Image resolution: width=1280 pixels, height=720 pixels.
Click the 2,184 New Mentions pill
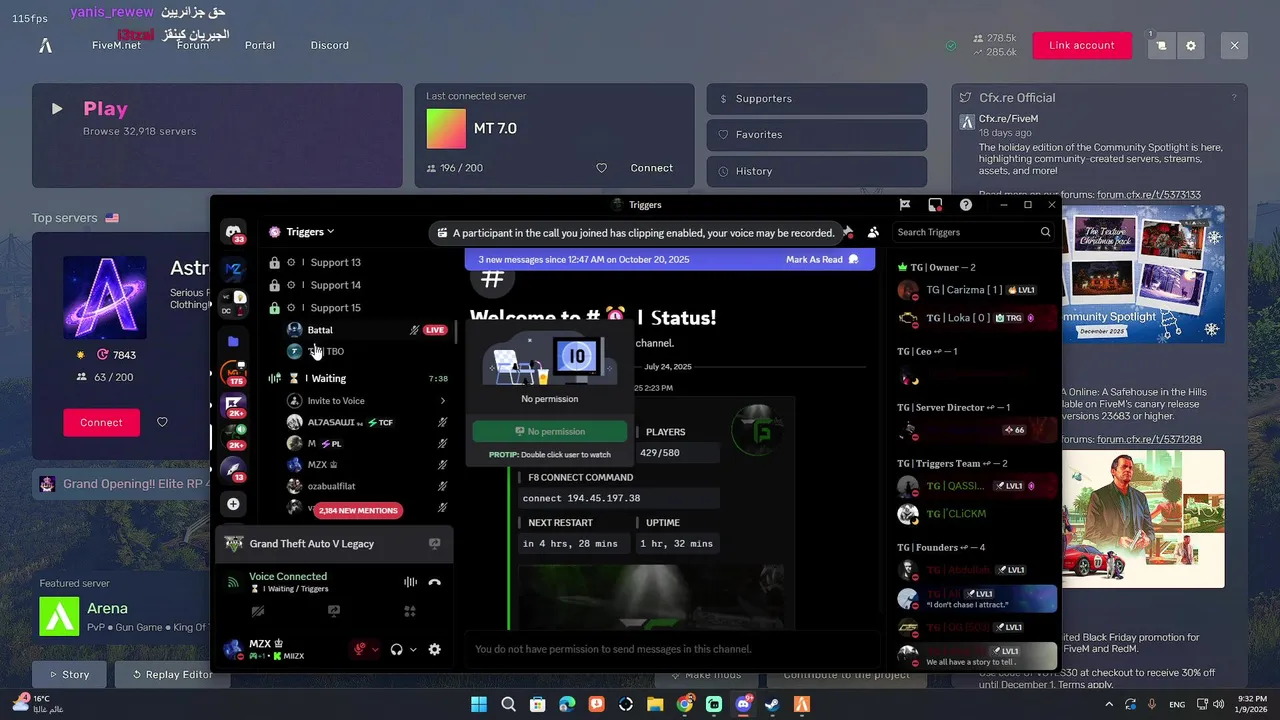(358, 510)
